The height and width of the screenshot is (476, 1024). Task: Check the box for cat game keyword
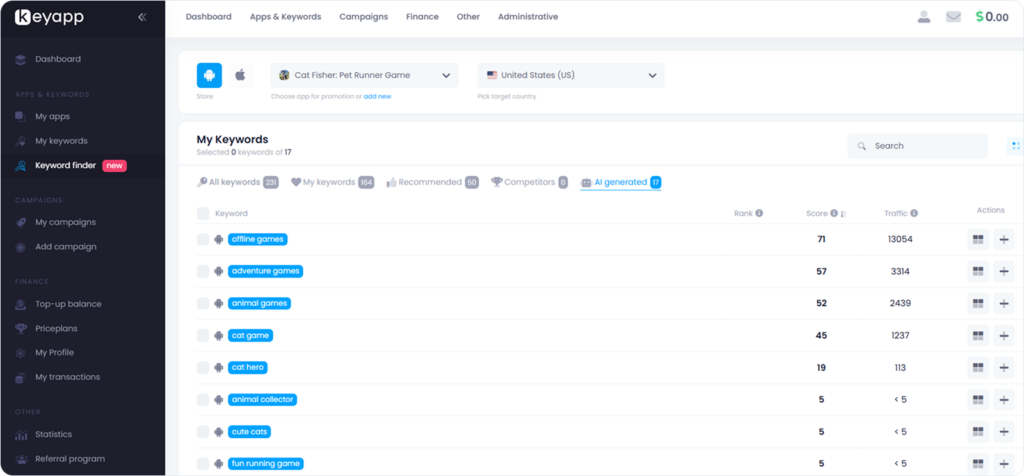tap(203, 335)
